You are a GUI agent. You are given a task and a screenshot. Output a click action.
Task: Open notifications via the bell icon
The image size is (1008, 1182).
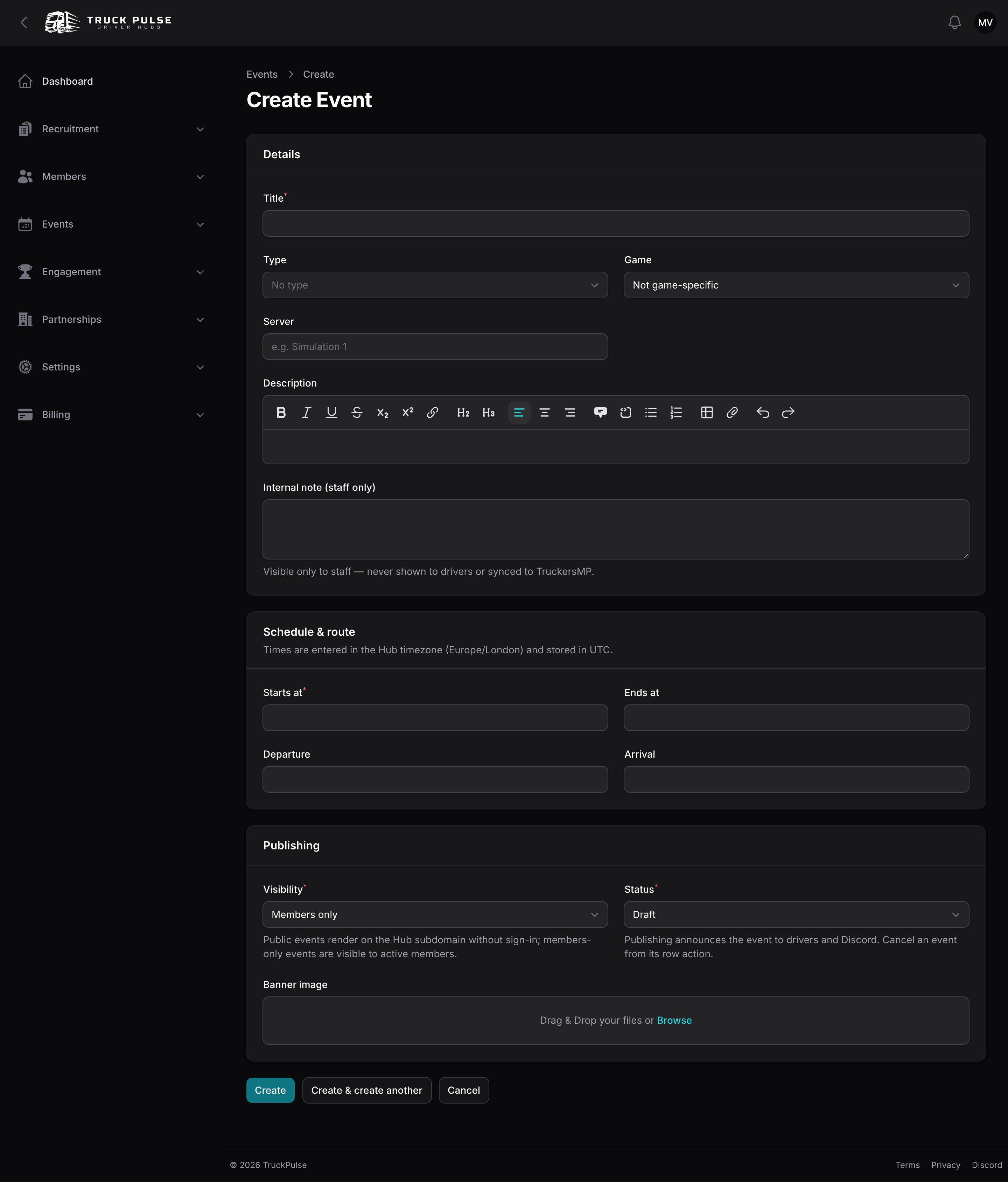[954, 22]
